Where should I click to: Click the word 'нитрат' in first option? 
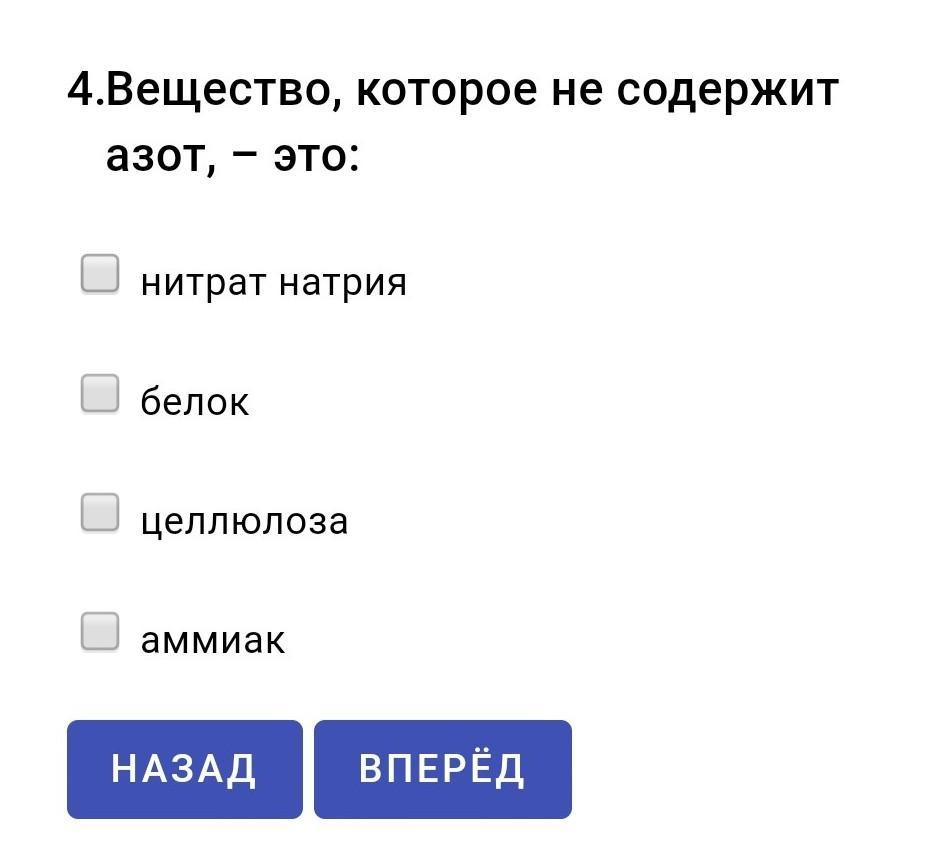(x=204, y=283)
